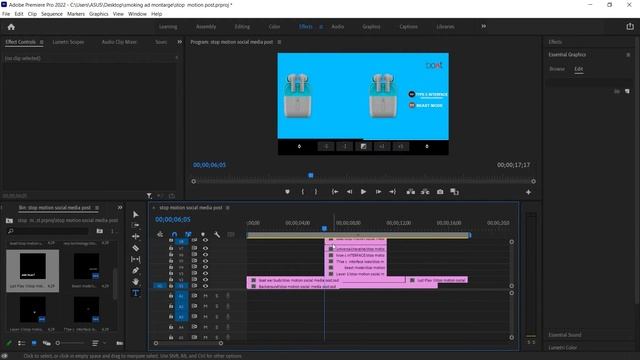Show more workspaces overflow chevron
Image resolution: width=640 pixels, height=360 pixels.
(483, 27)
